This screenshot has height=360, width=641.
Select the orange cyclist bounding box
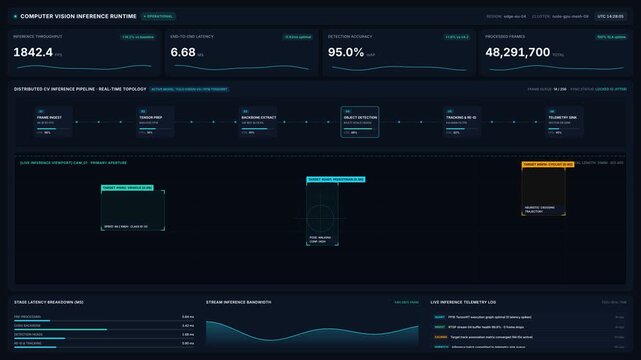[x=544, y=191]
